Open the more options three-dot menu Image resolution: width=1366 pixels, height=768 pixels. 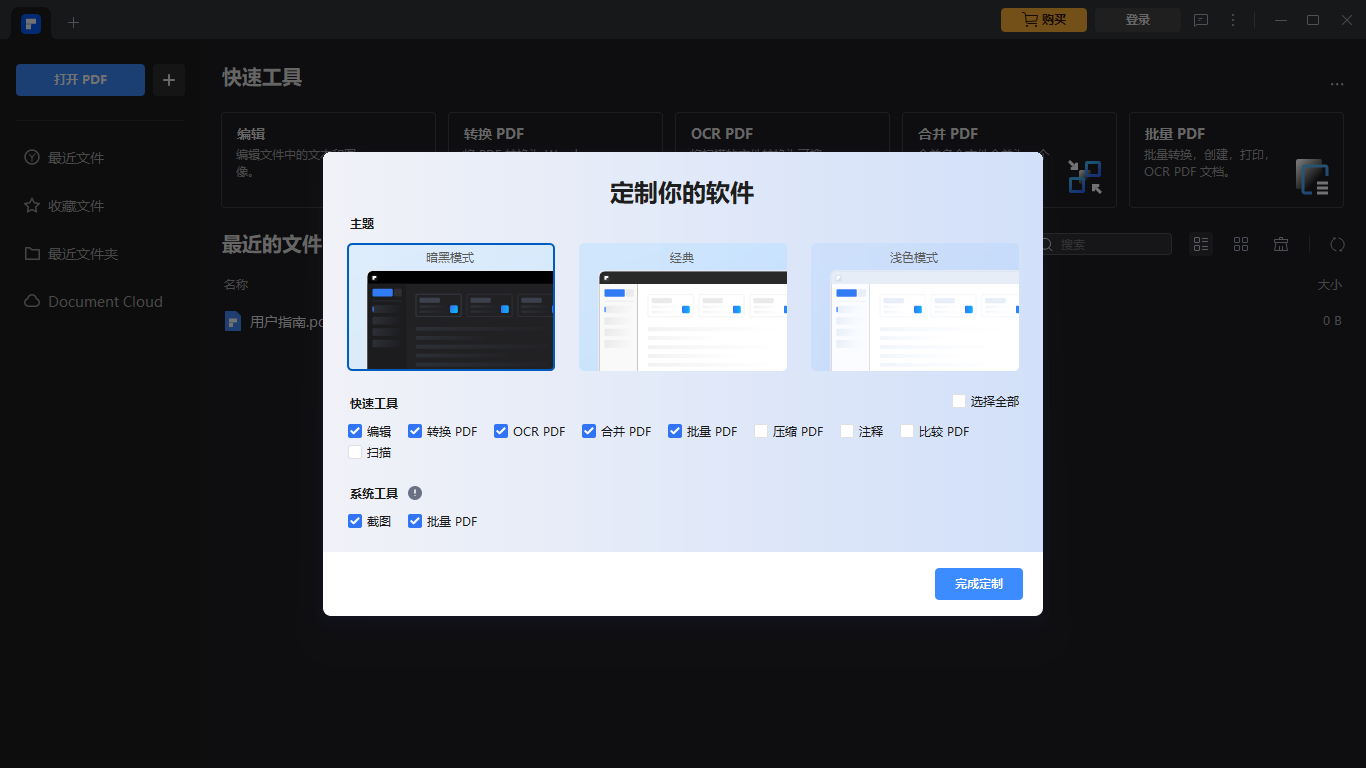(1233, 19)
